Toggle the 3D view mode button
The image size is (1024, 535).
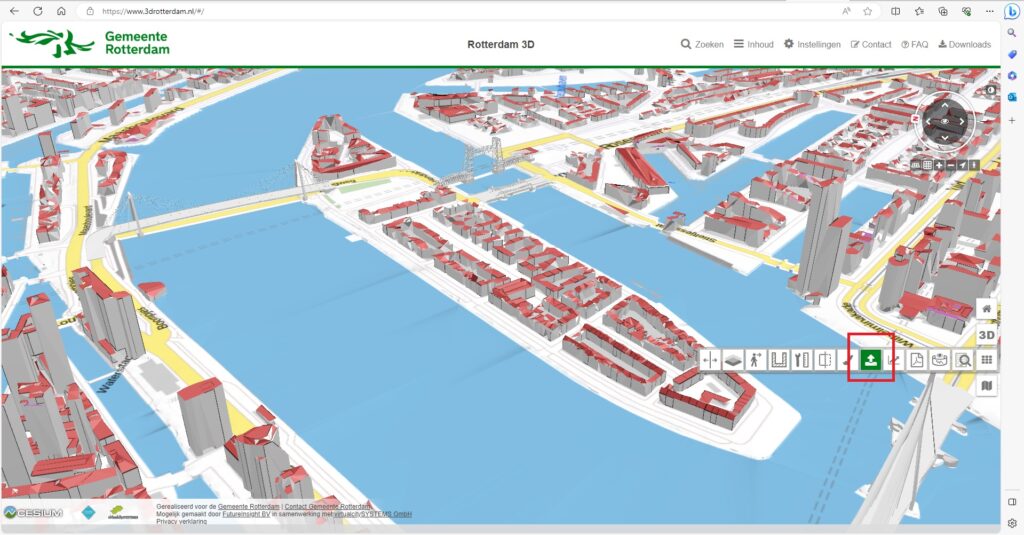pyautogui.click(x=987, y=334)
